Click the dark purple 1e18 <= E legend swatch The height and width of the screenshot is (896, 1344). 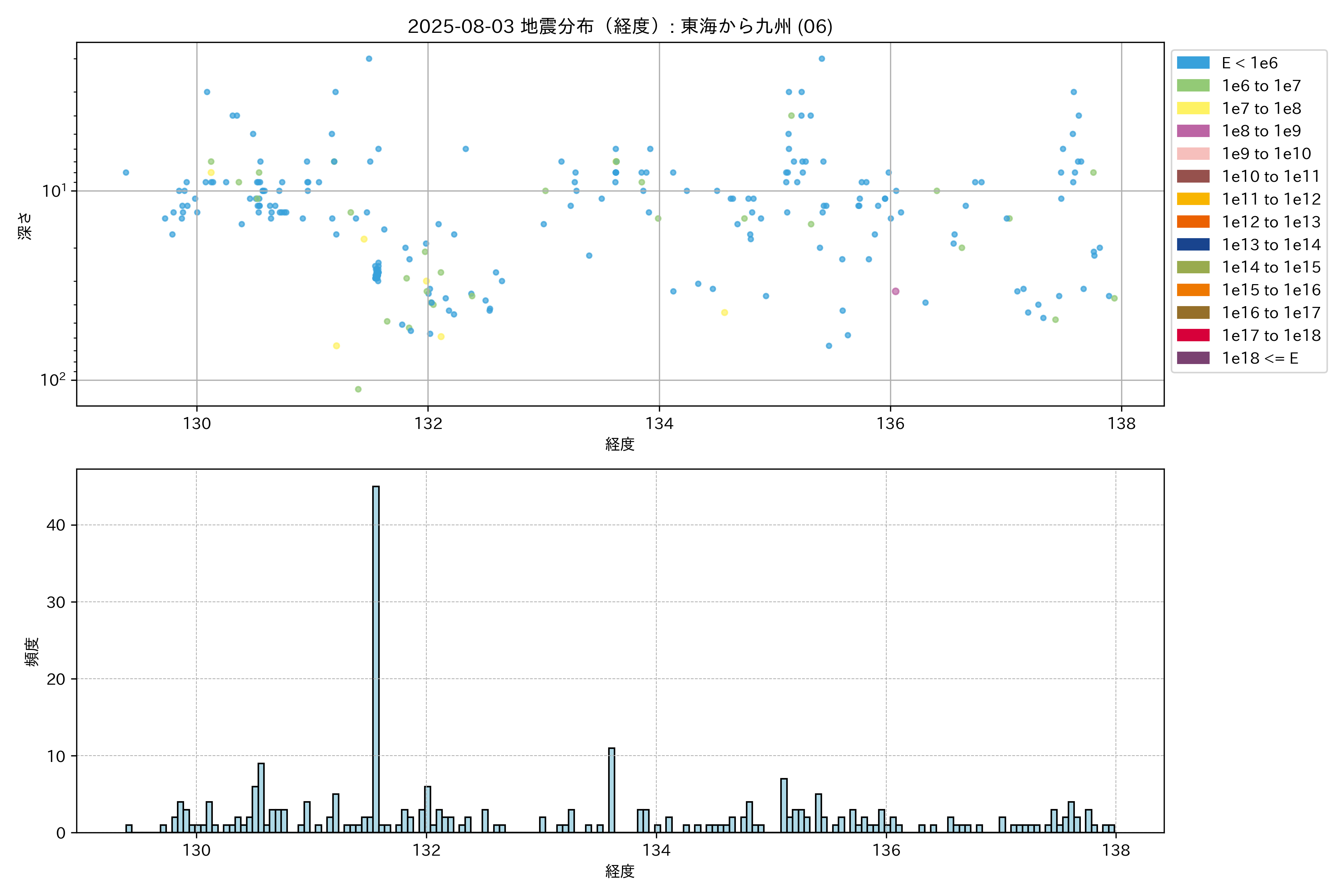pos(1193,358)
